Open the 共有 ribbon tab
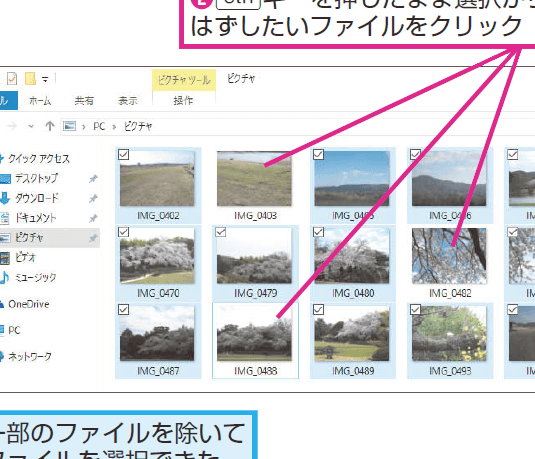 click(84, 101)
